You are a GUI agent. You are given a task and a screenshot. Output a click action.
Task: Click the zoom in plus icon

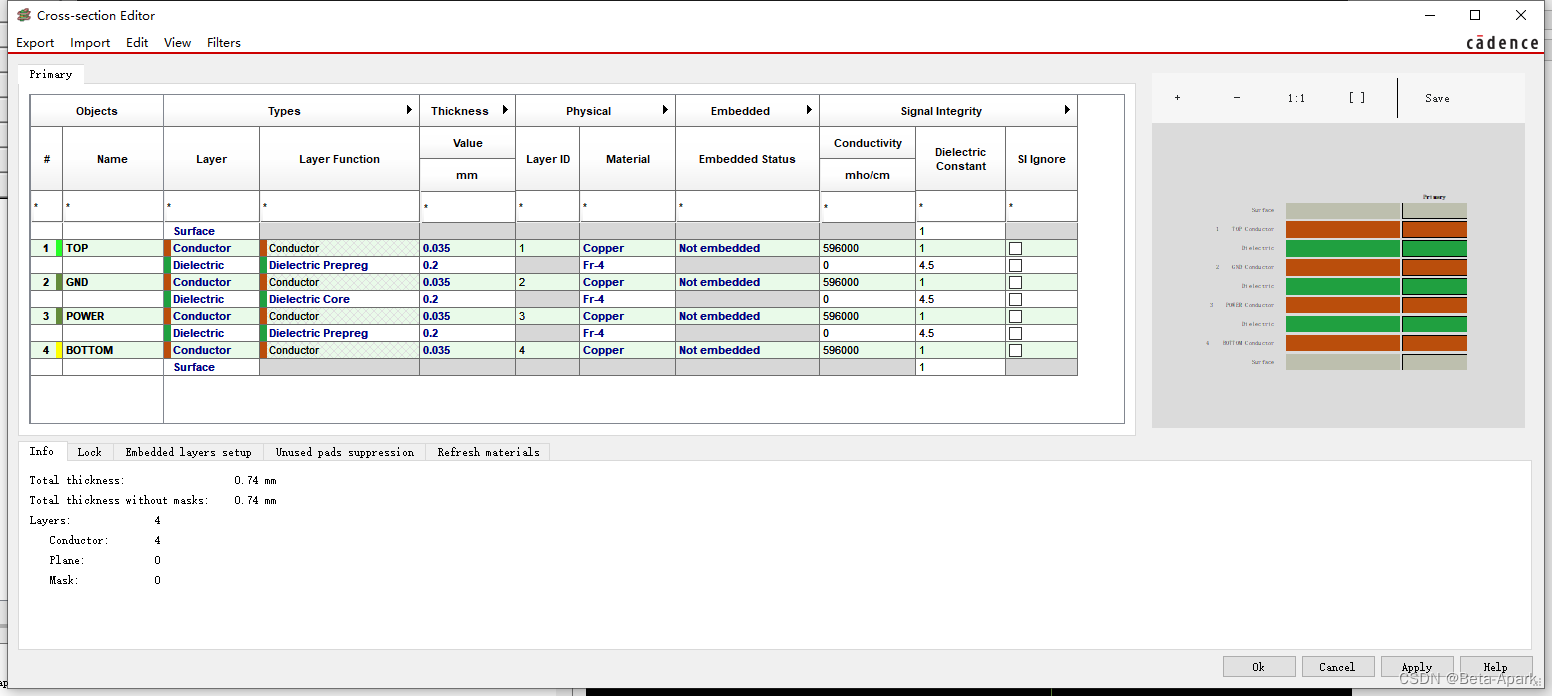1177,98
